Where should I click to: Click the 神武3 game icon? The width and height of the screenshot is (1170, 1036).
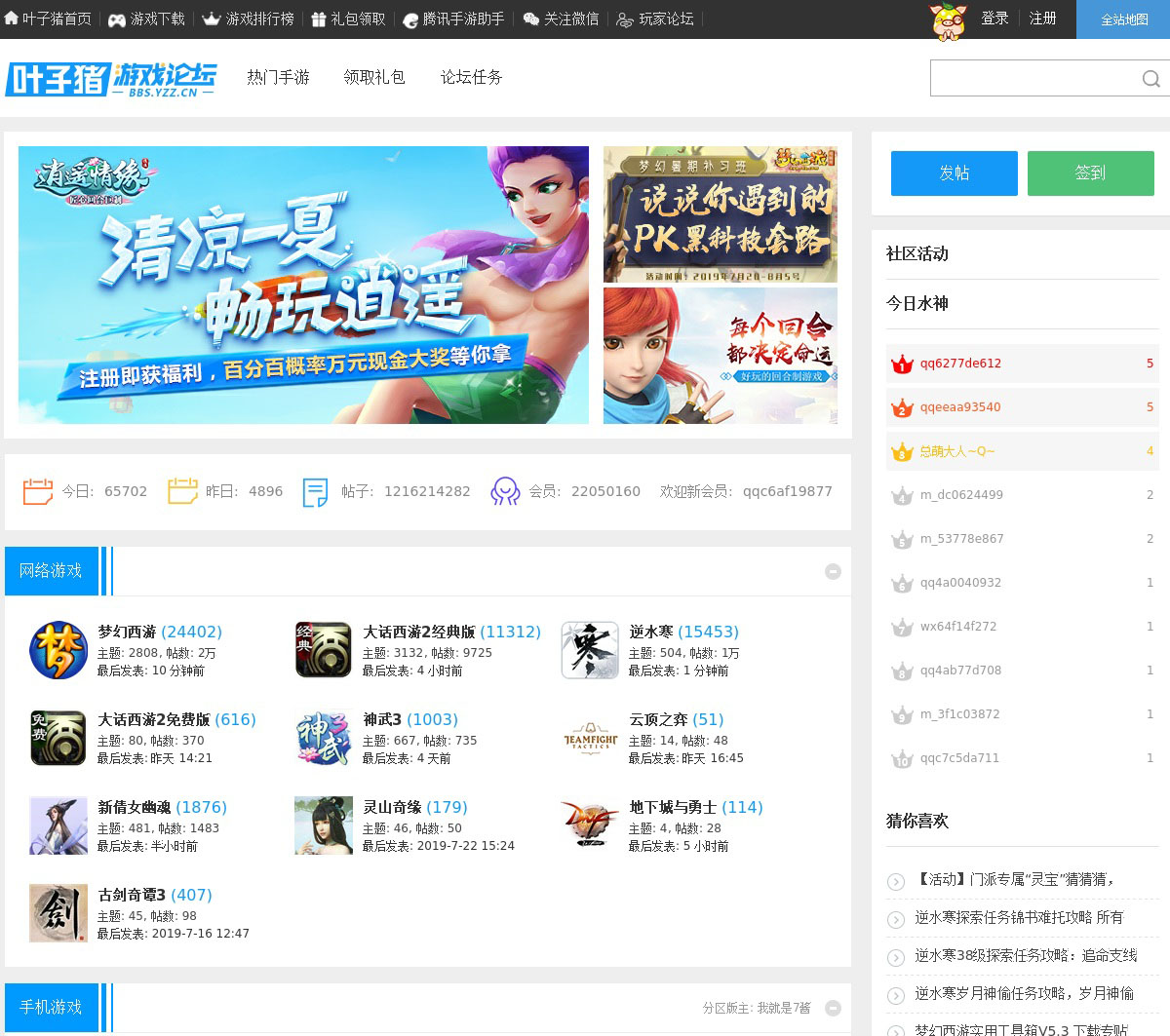coord(324,738)
